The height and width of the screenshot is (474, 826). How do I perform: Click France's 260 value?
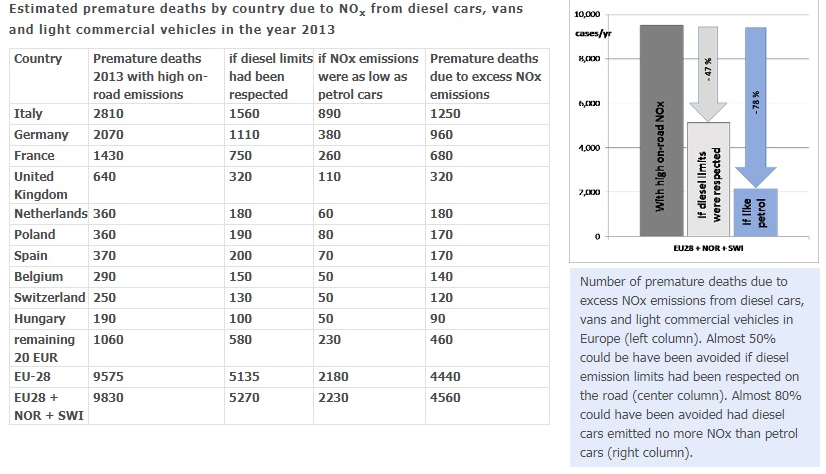[329, 155]
